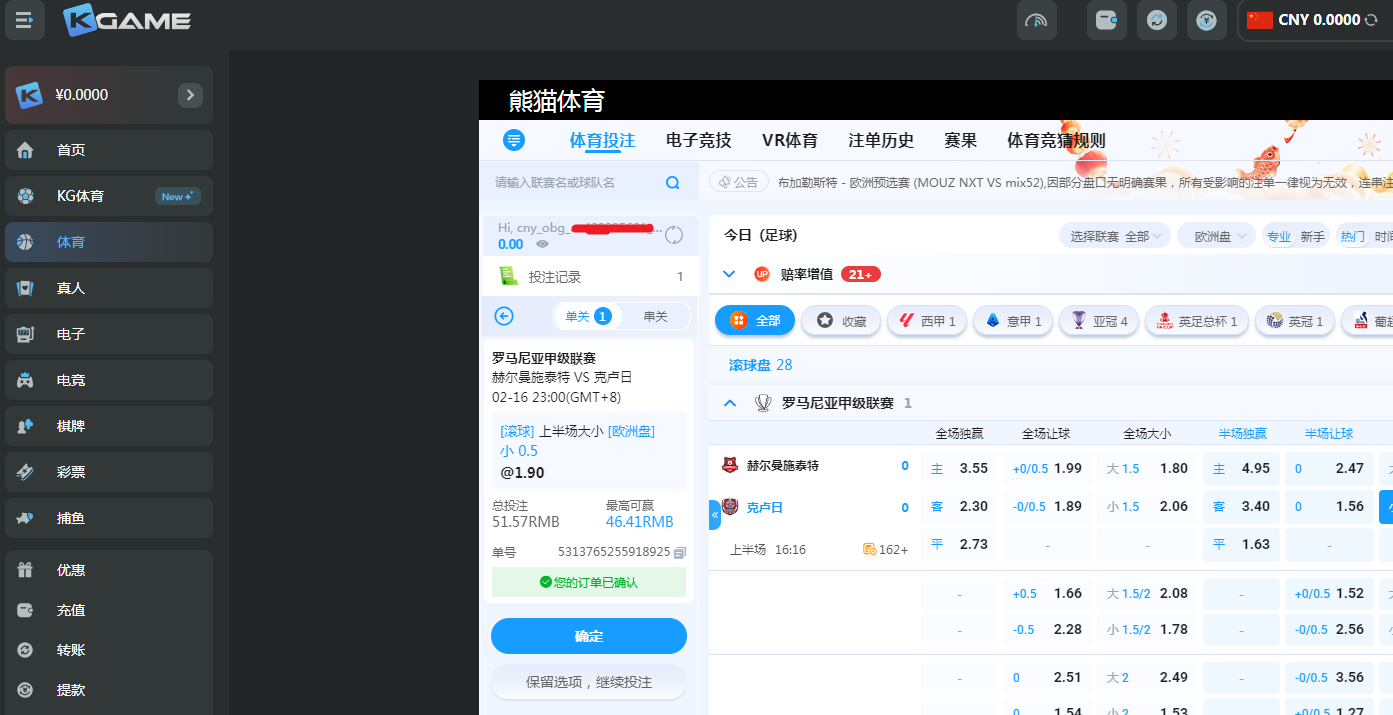Toggle balance visibility eye icon
This screenshot has height=715, width=1393.
click(542, 244)
